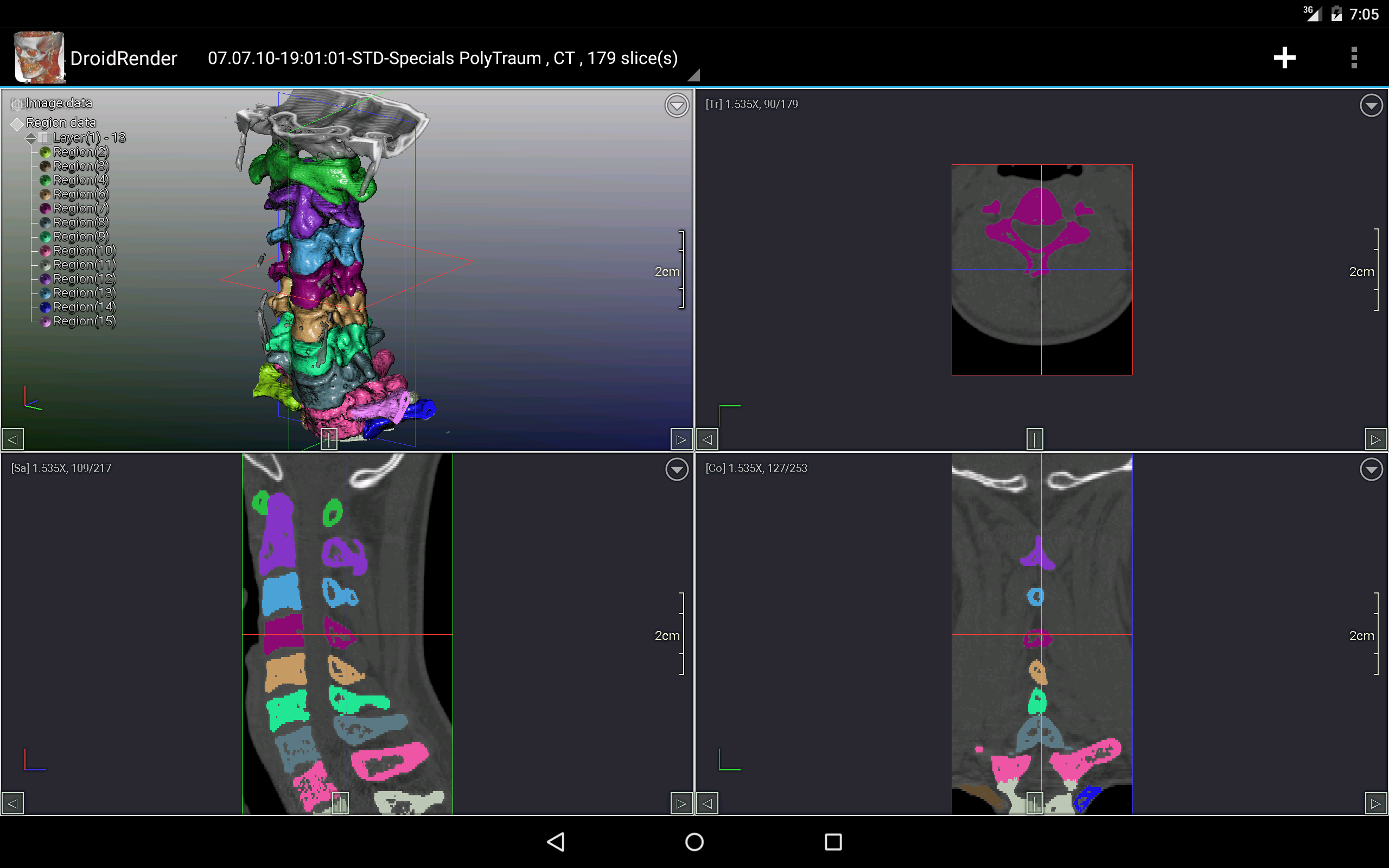Go to previous slice in sagittal view
The height and width of the screenshot is (868, 1389).
12,803
